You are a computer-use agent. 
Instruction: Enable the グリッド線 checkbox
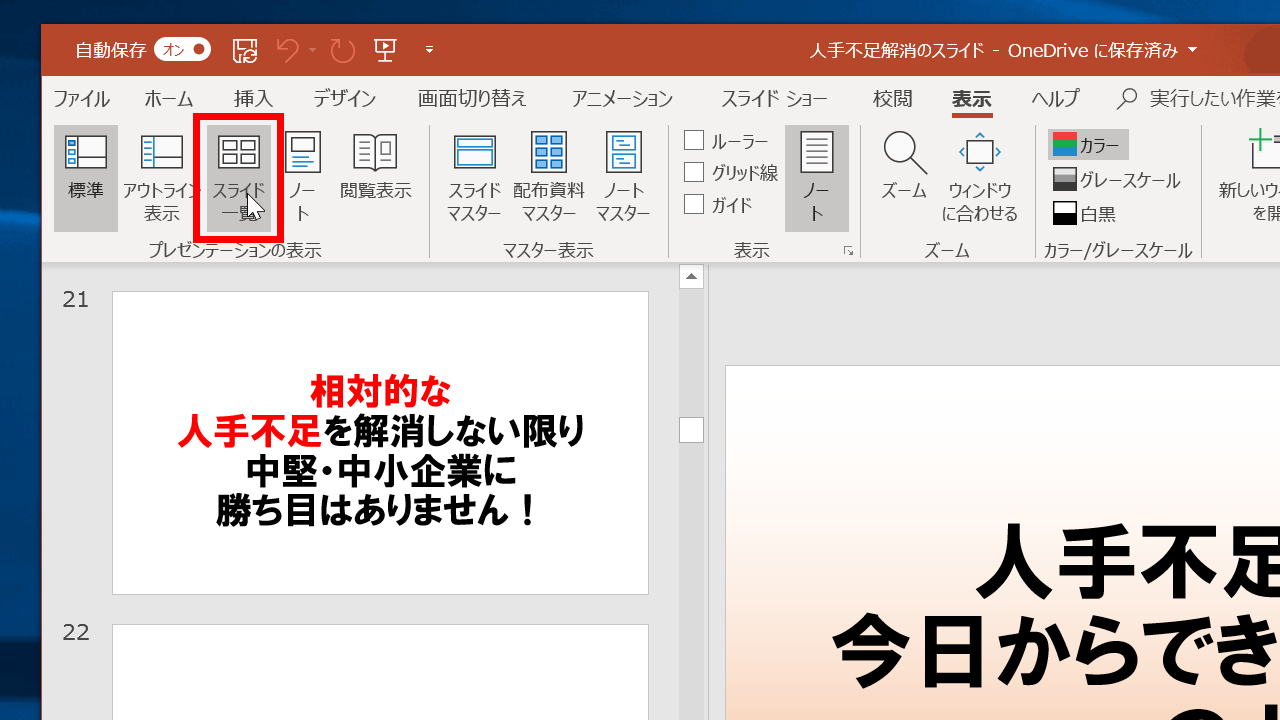point(692,172)
